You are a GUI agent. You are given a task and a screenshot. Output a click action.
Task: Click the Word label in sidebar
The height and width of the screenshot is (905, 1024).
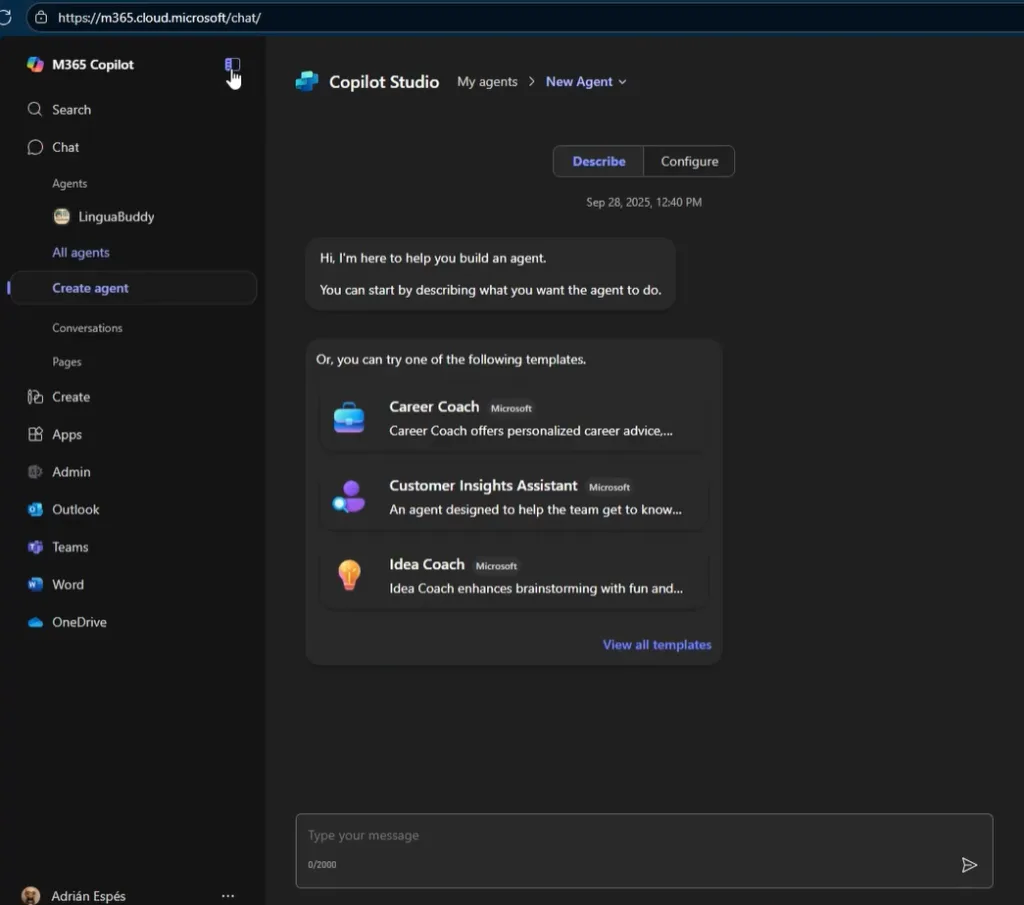click(68, 584)
